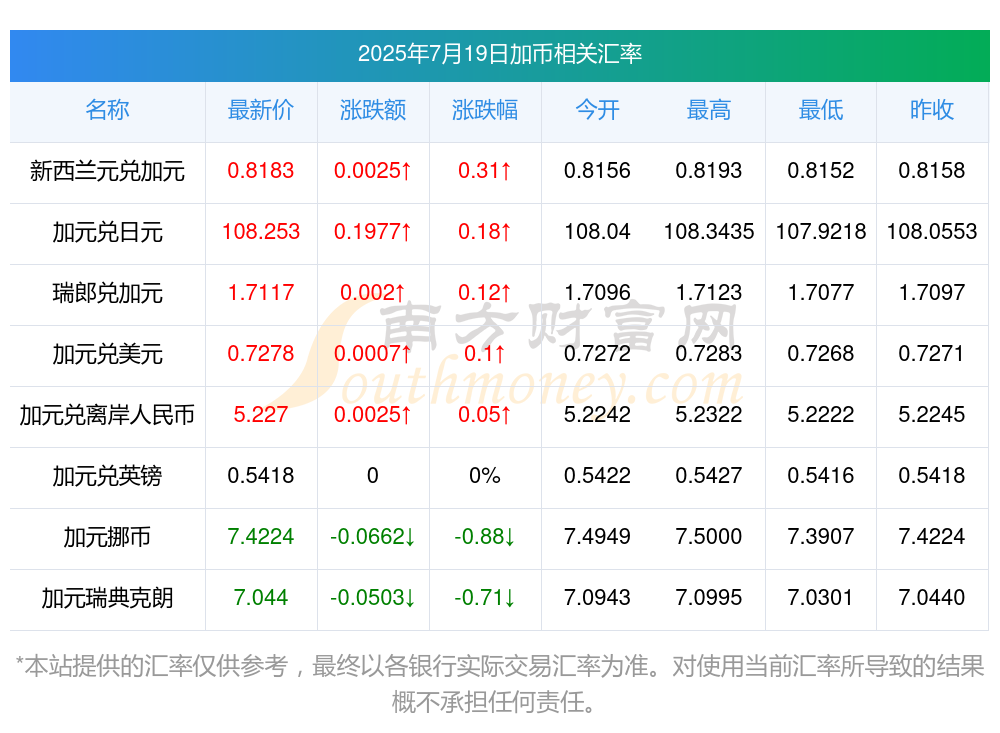Click change percent 0%
The height and width of the screenshot is (733, 1000).
[x=485, y=476]
